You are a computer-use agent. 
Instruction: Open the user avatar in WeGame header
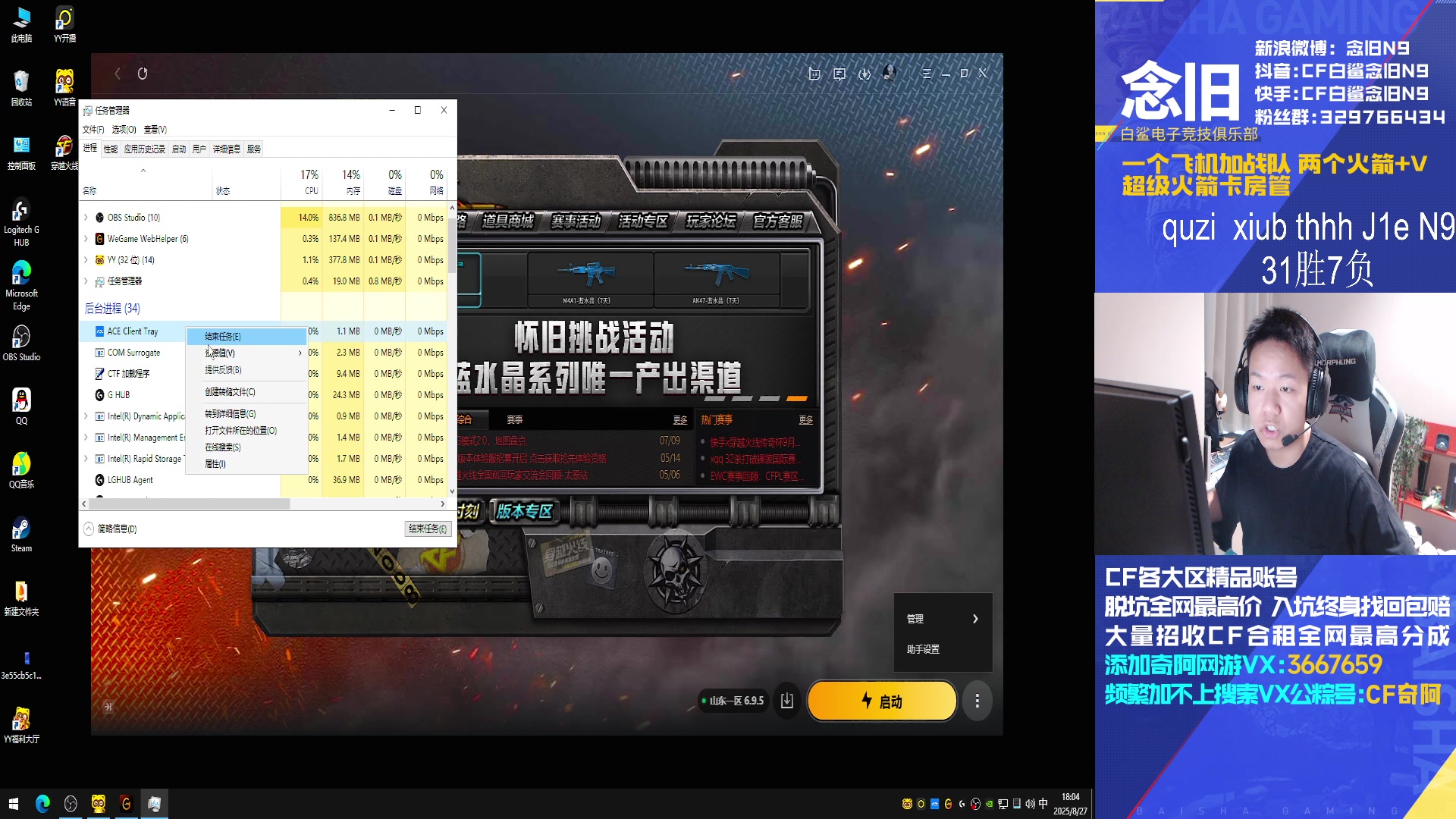890,73
